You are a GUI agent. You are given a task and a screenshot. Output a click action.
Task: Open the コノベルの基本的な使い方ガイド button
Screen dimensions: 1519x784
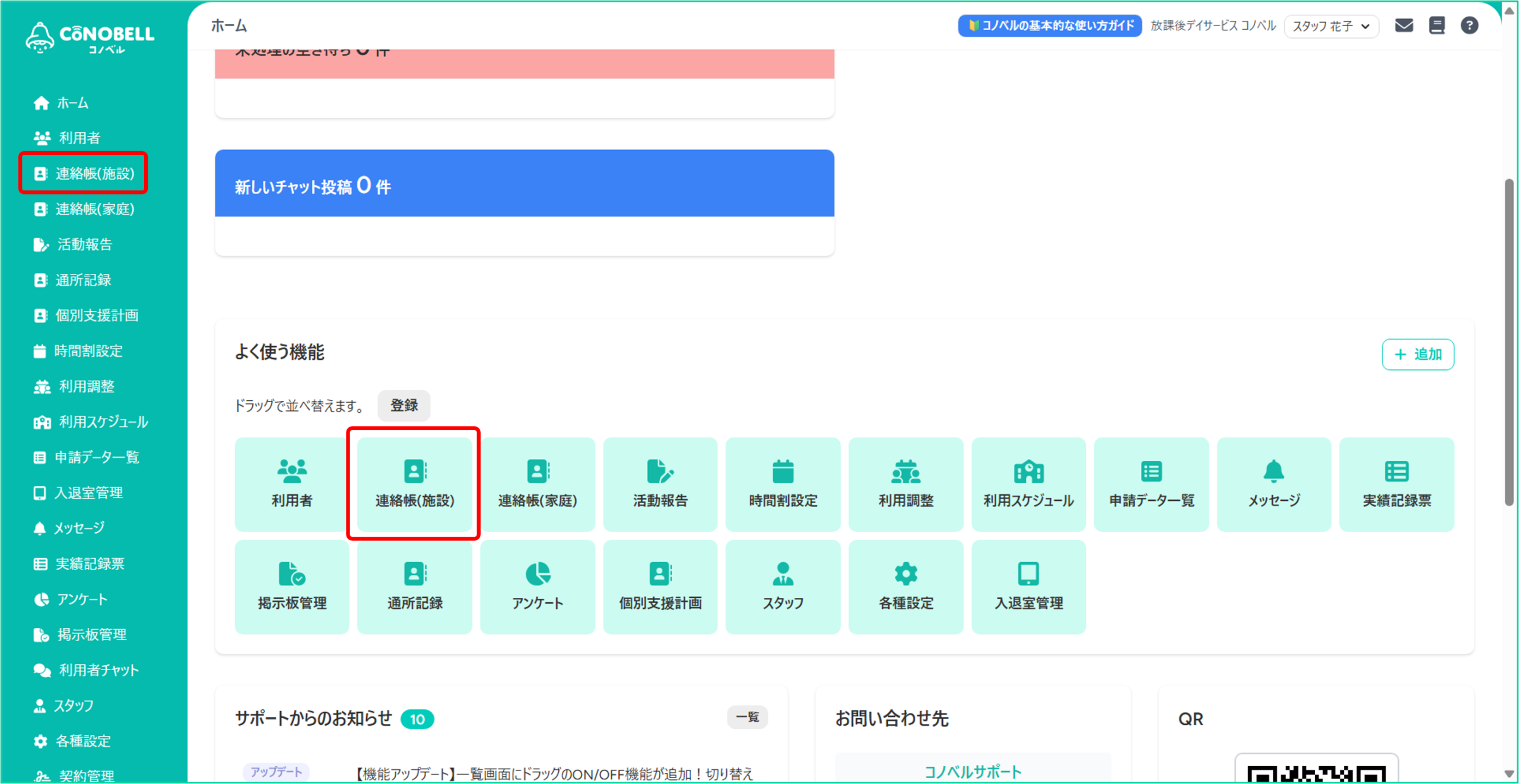pos(1050,26)
